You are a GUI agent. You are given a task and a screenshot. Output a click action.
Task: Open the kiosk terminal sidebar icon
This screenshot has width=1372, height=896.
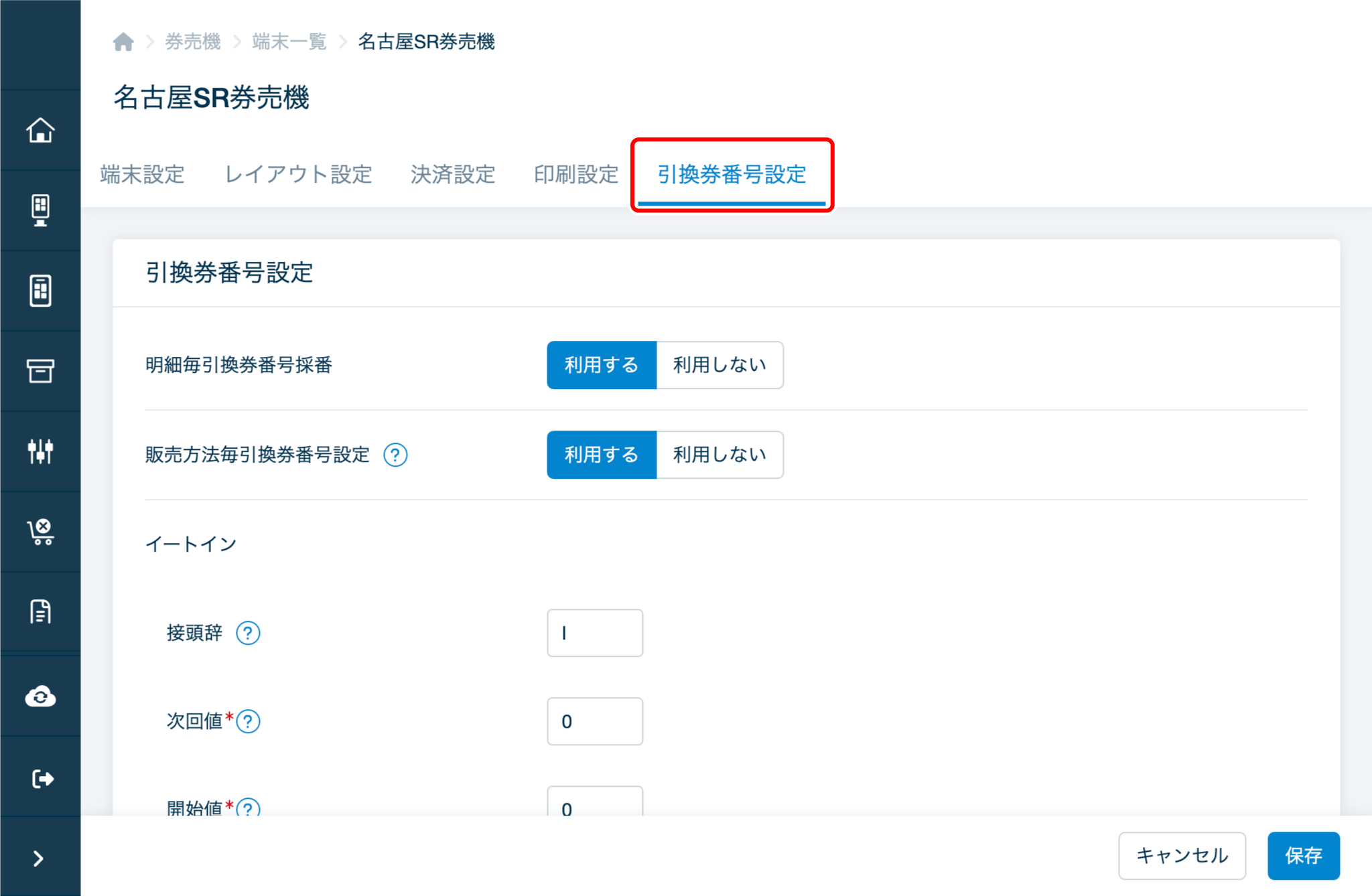point(40,210)
